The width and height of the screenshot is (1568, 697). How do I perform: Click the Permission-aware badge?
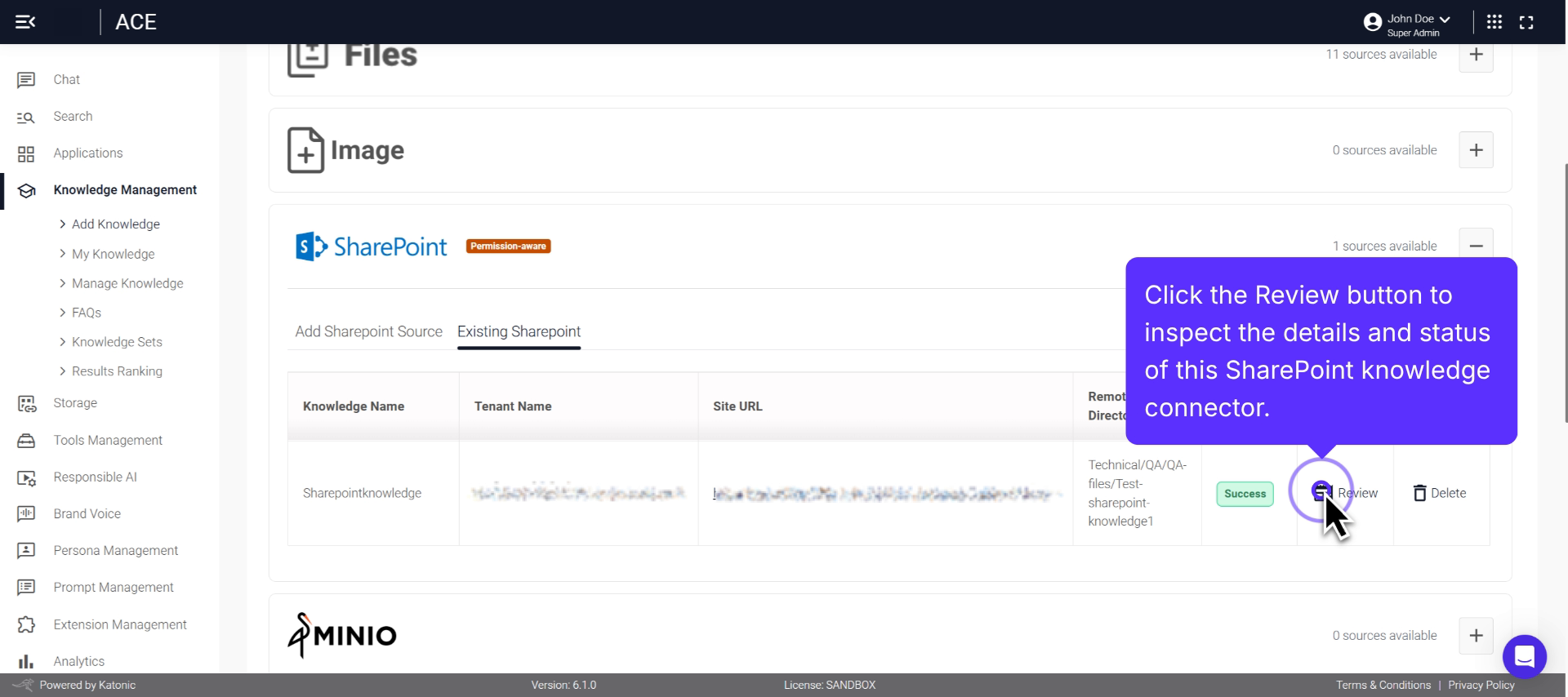pos(508,246)
